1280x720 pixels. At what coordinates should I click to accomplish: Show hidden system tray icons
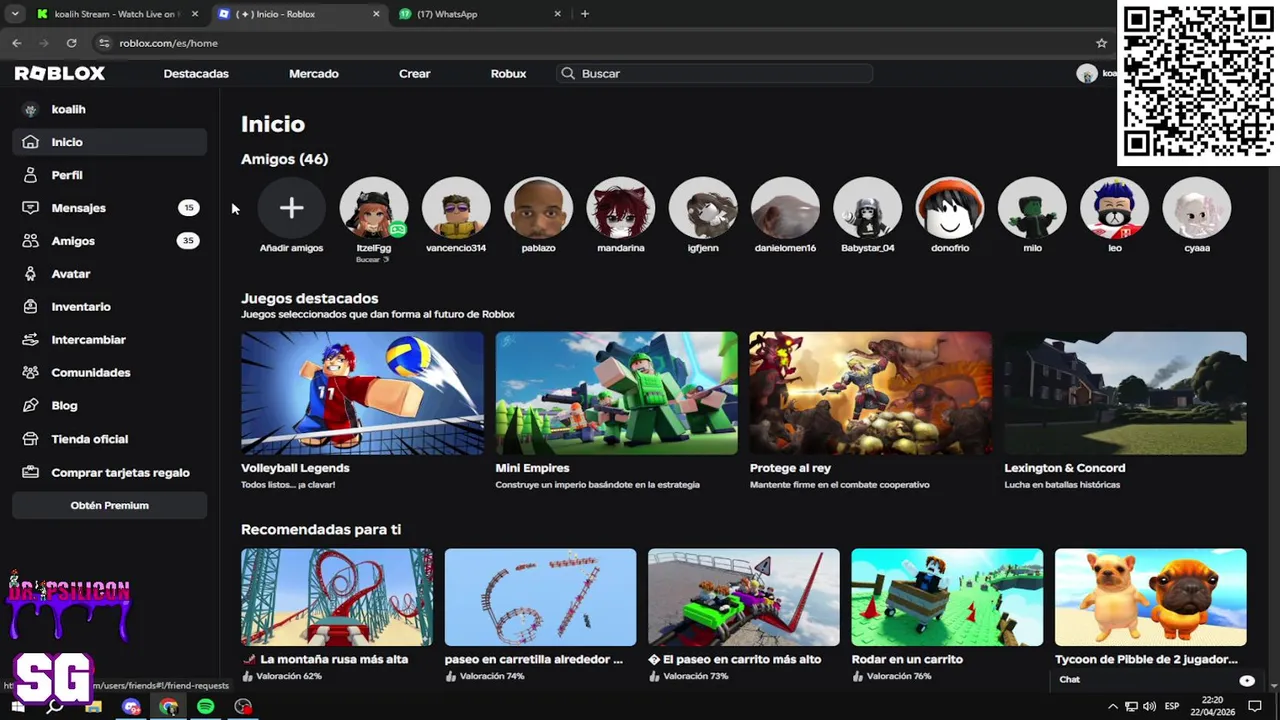(x=1112, y=706)
